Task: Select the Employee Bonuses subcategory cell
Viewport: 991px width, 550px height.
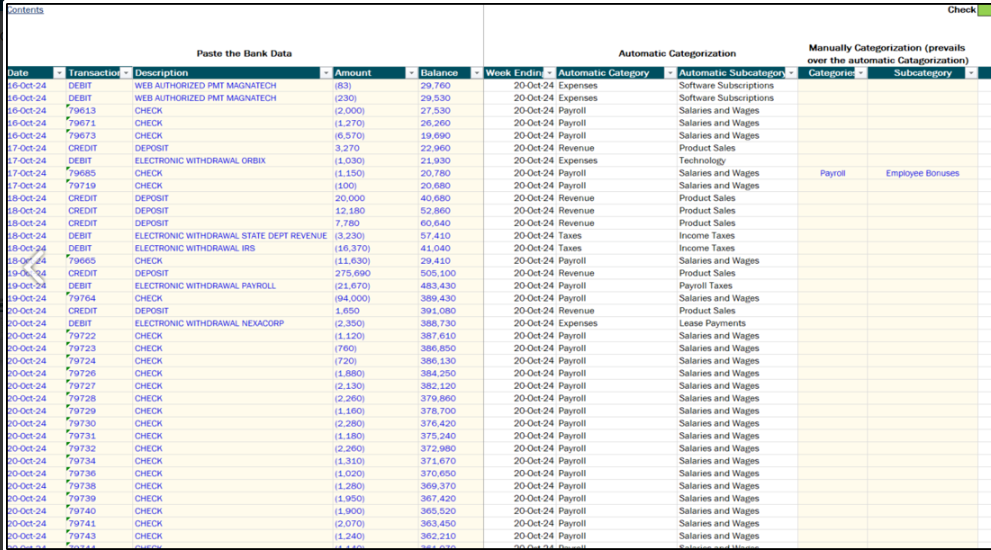Action: pyautogui.click(x=921, y=173)
